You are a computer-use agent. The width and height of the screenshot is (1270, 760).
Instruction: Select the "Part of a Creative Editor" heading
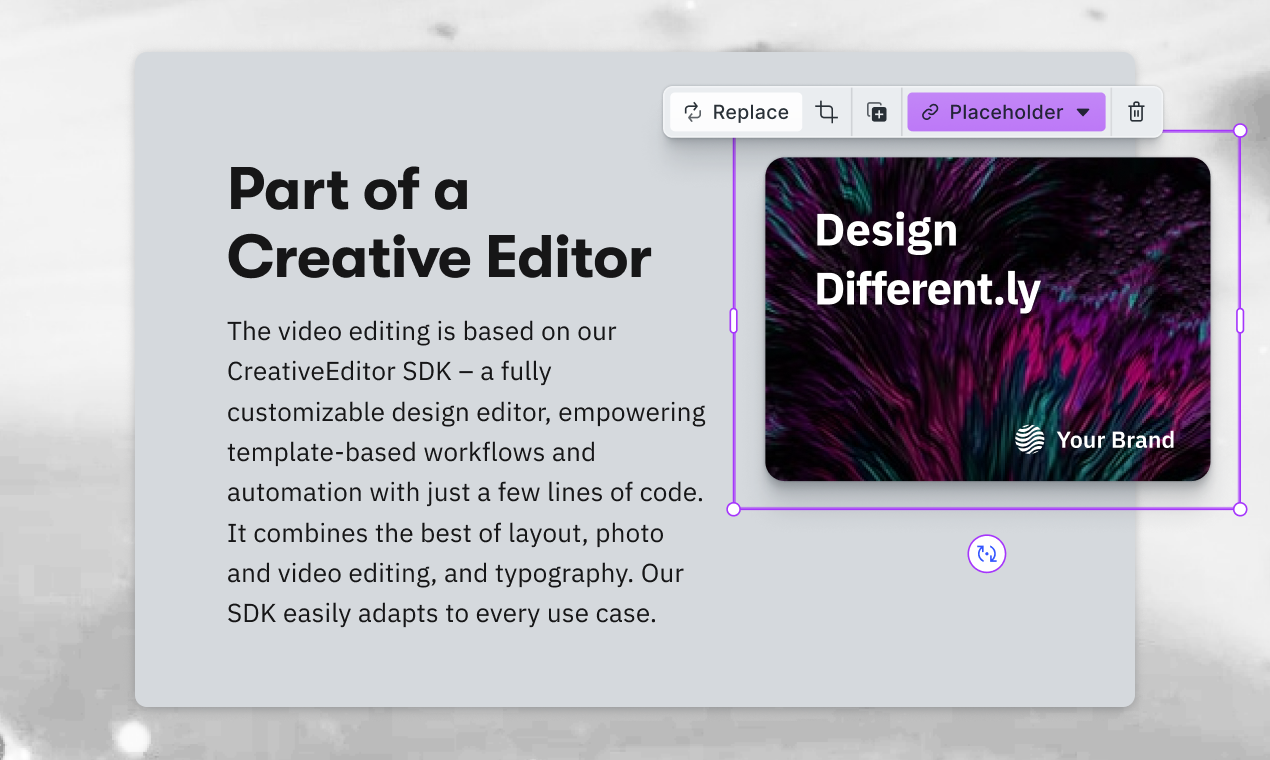coord(440,223)
